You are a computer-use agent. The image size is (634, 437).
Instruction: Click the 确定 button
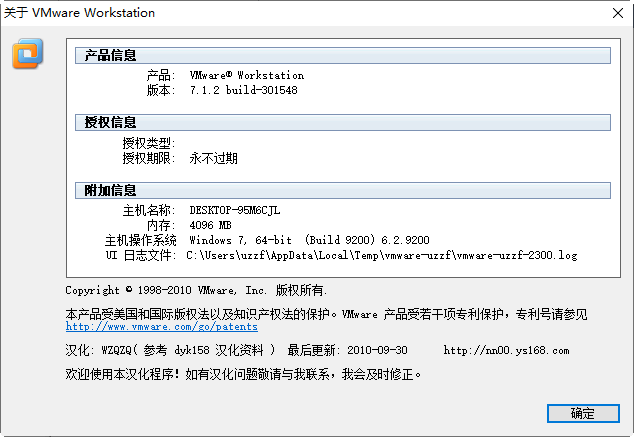583,413
